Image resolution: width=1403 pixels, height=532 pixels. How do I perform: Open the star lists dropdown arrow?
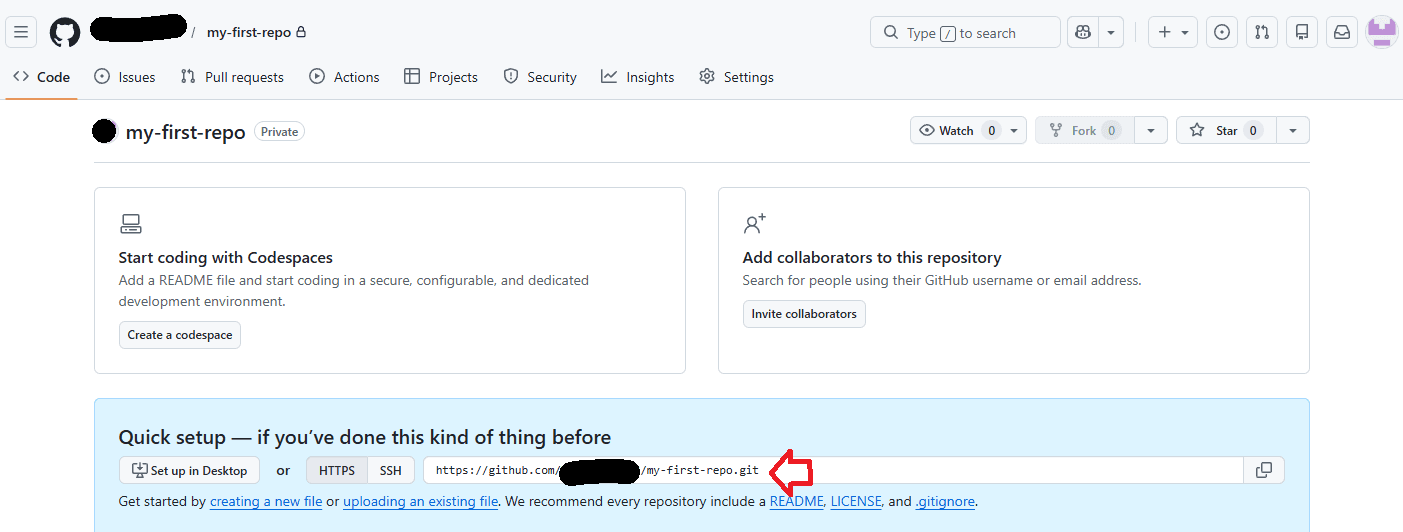(x=1293, y=130)
